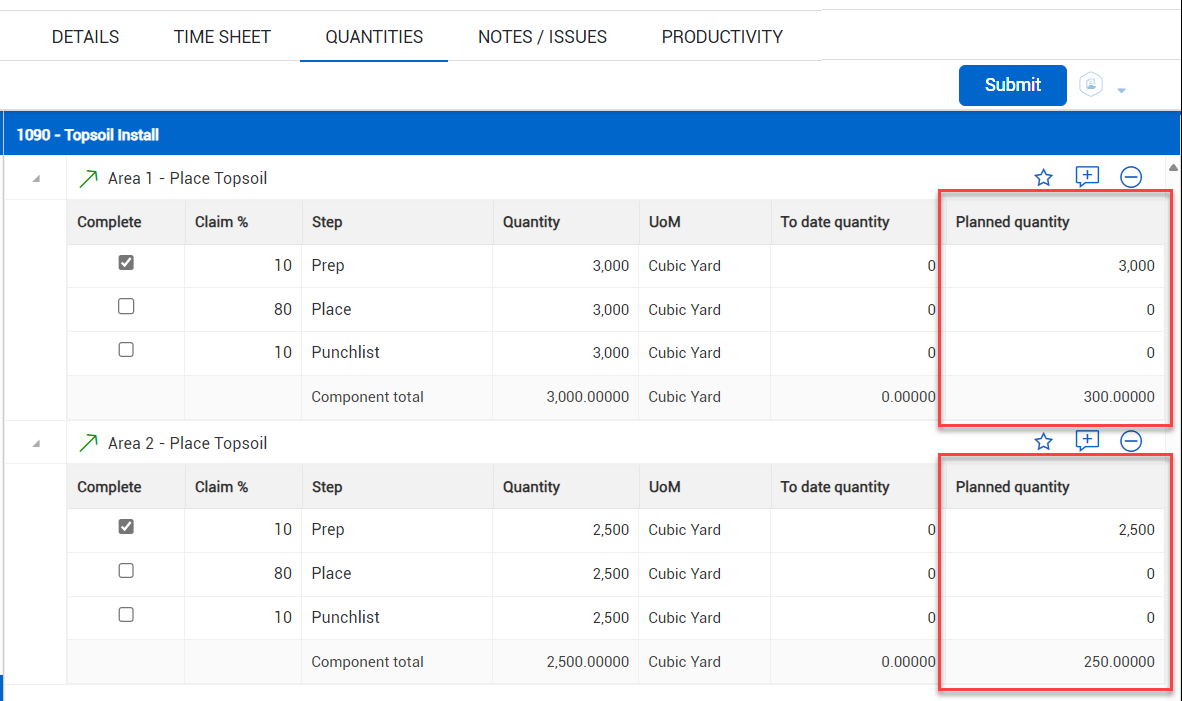Select Area 1 Place planned quantity cell
The width and height of the screenshot is (1182, 701).
pos(1053,310)
